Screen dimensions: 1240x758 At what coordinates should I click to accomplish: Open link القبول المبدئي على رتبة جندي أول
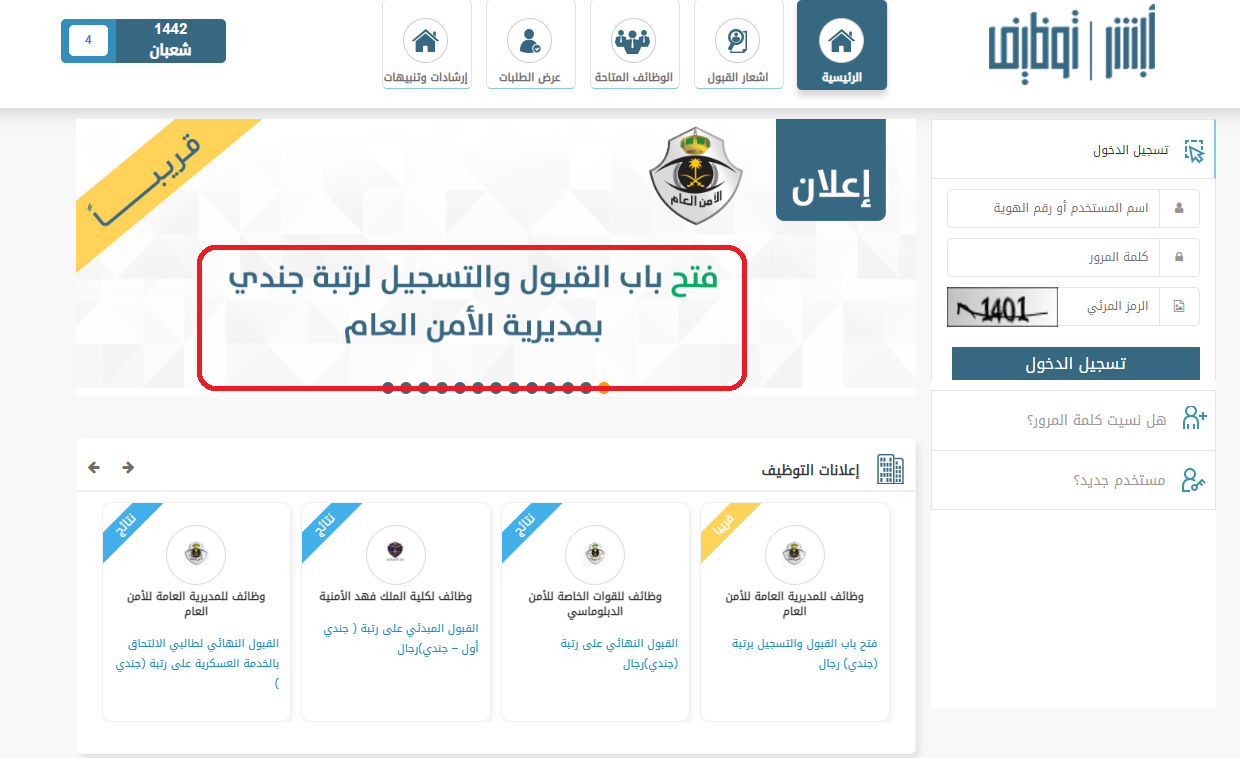coord(401,639)
